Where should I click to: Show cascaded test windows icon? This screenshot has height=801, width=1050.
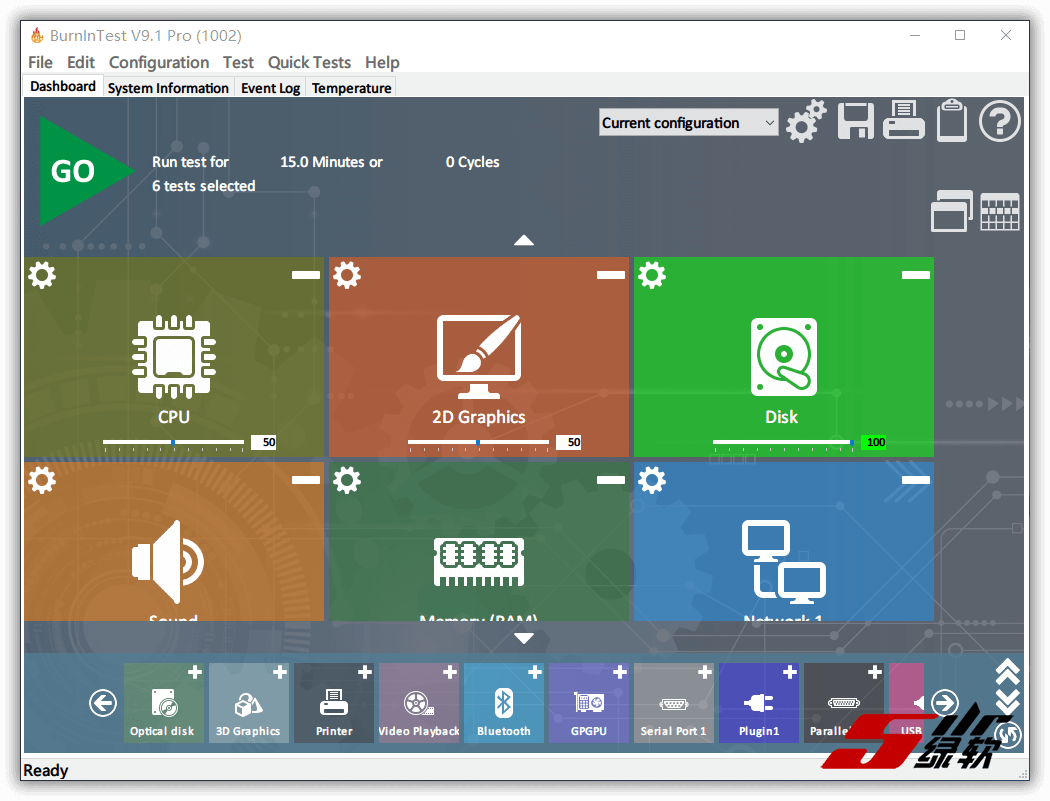pyautogui.click(x=952, y=211)
